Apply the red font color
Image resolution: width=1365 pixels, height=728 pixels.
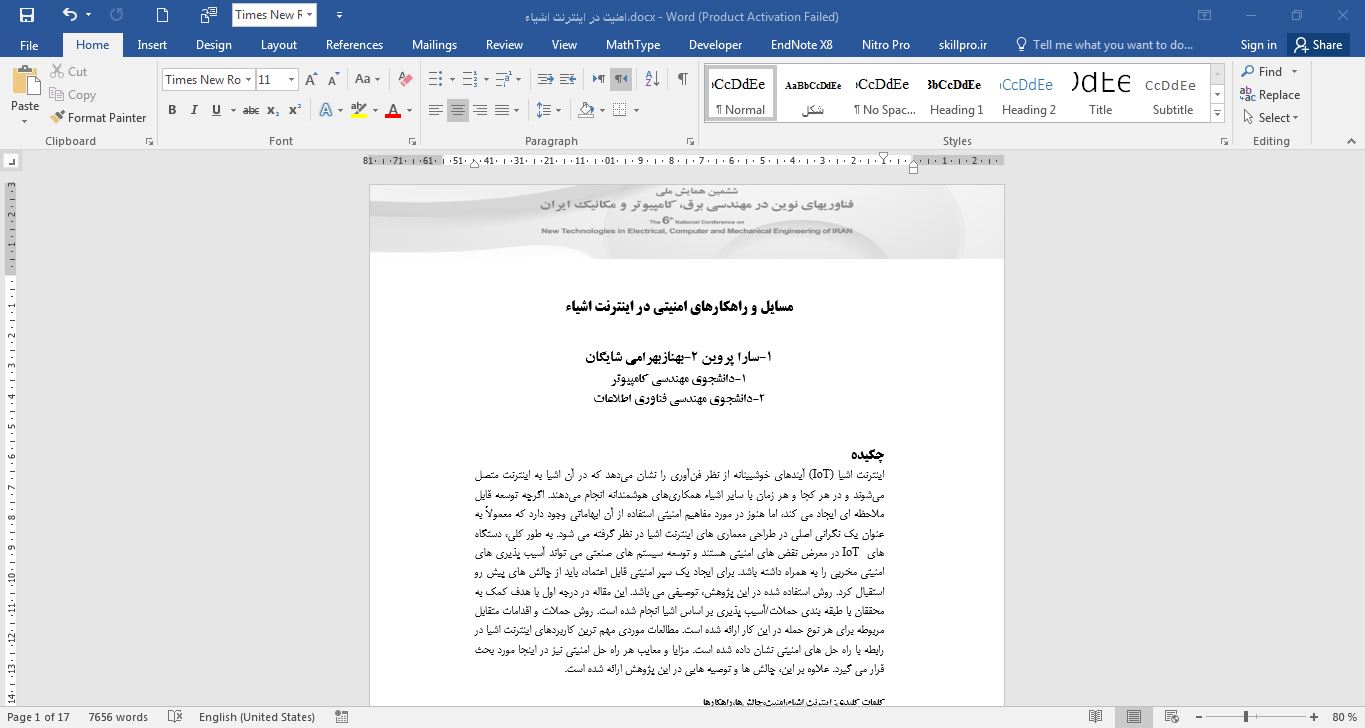393,110
